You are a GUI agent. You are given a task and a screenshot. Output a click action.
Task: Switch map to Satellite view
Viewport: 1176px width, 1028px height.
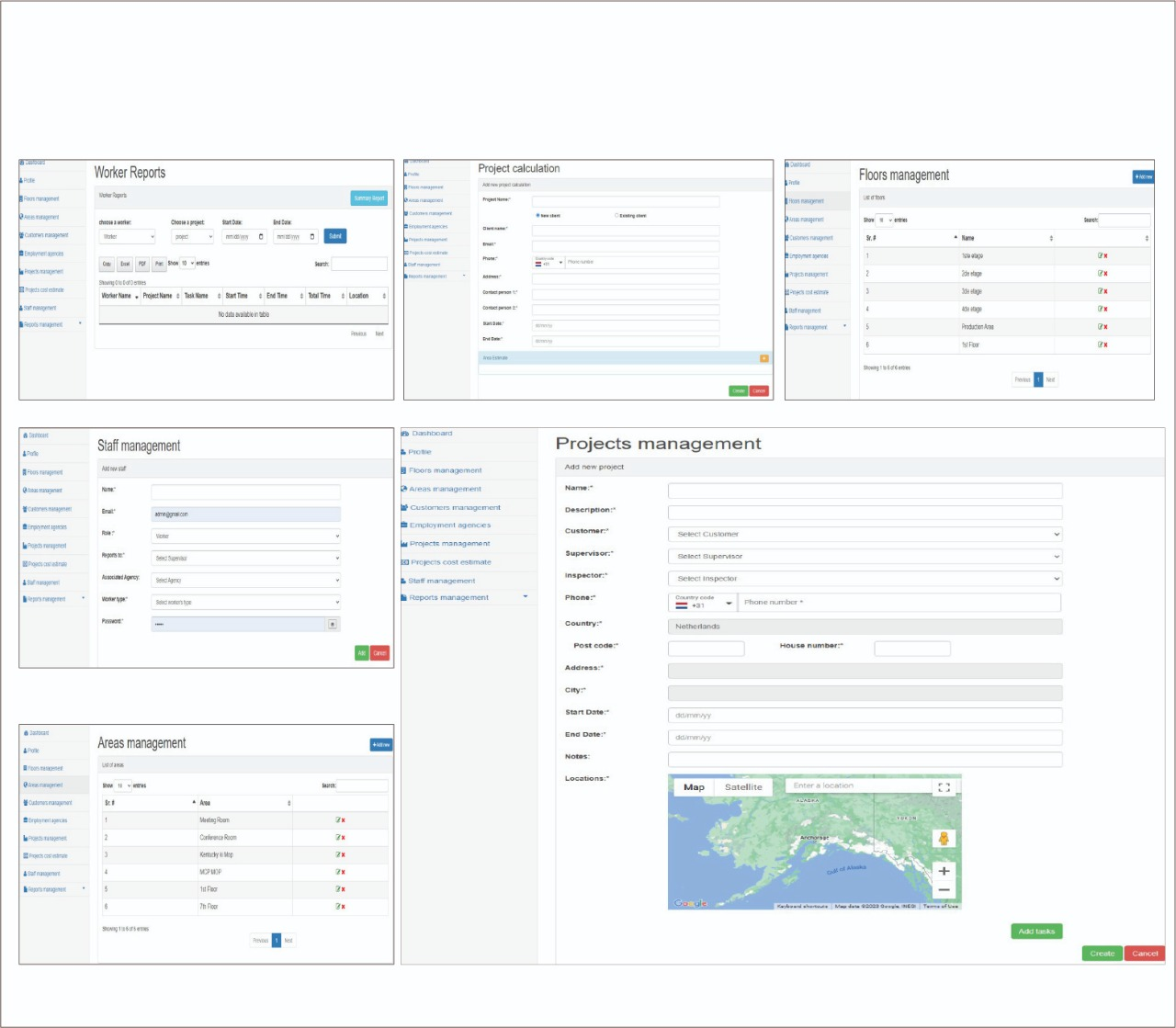click(x=743, y=787)
